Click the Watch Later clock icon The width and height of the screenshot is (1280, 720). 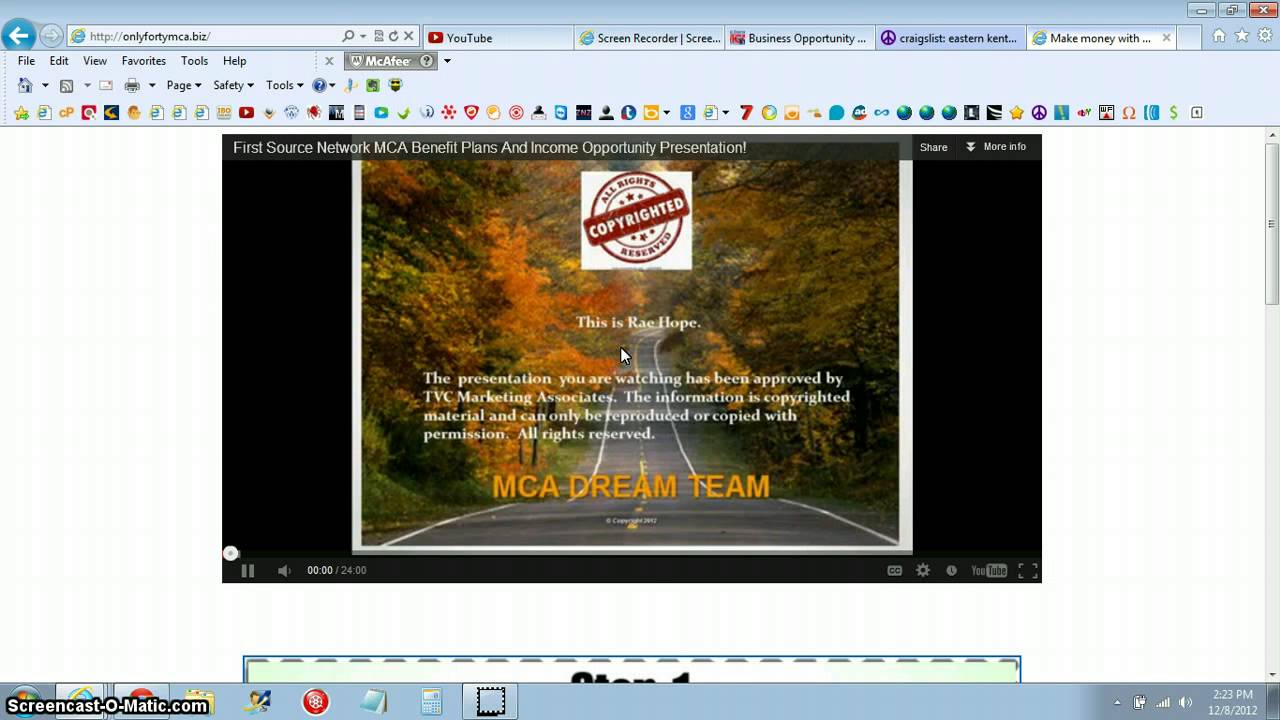(x=951, y=570)
